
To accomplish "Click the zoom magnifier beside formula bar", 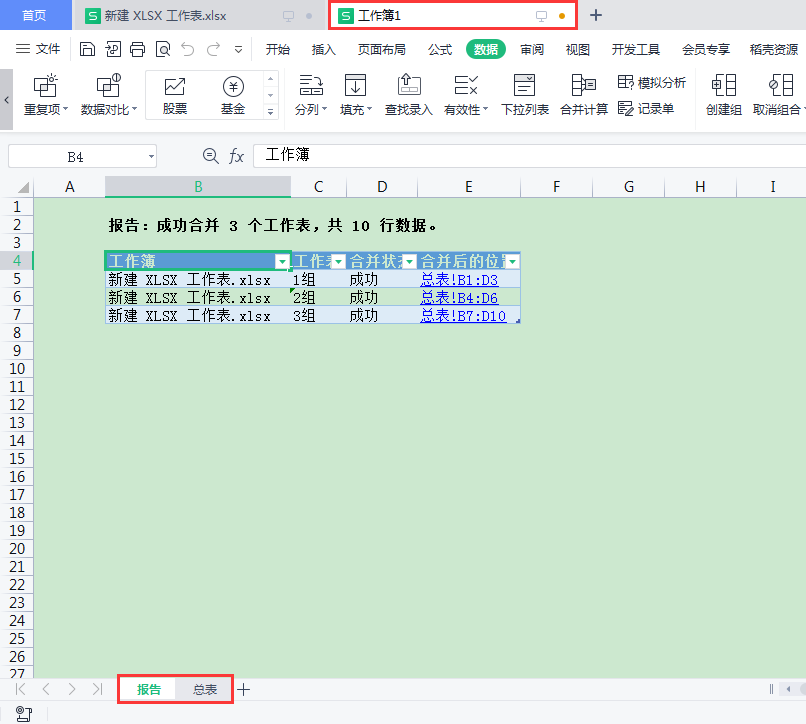I will point(210,155).
